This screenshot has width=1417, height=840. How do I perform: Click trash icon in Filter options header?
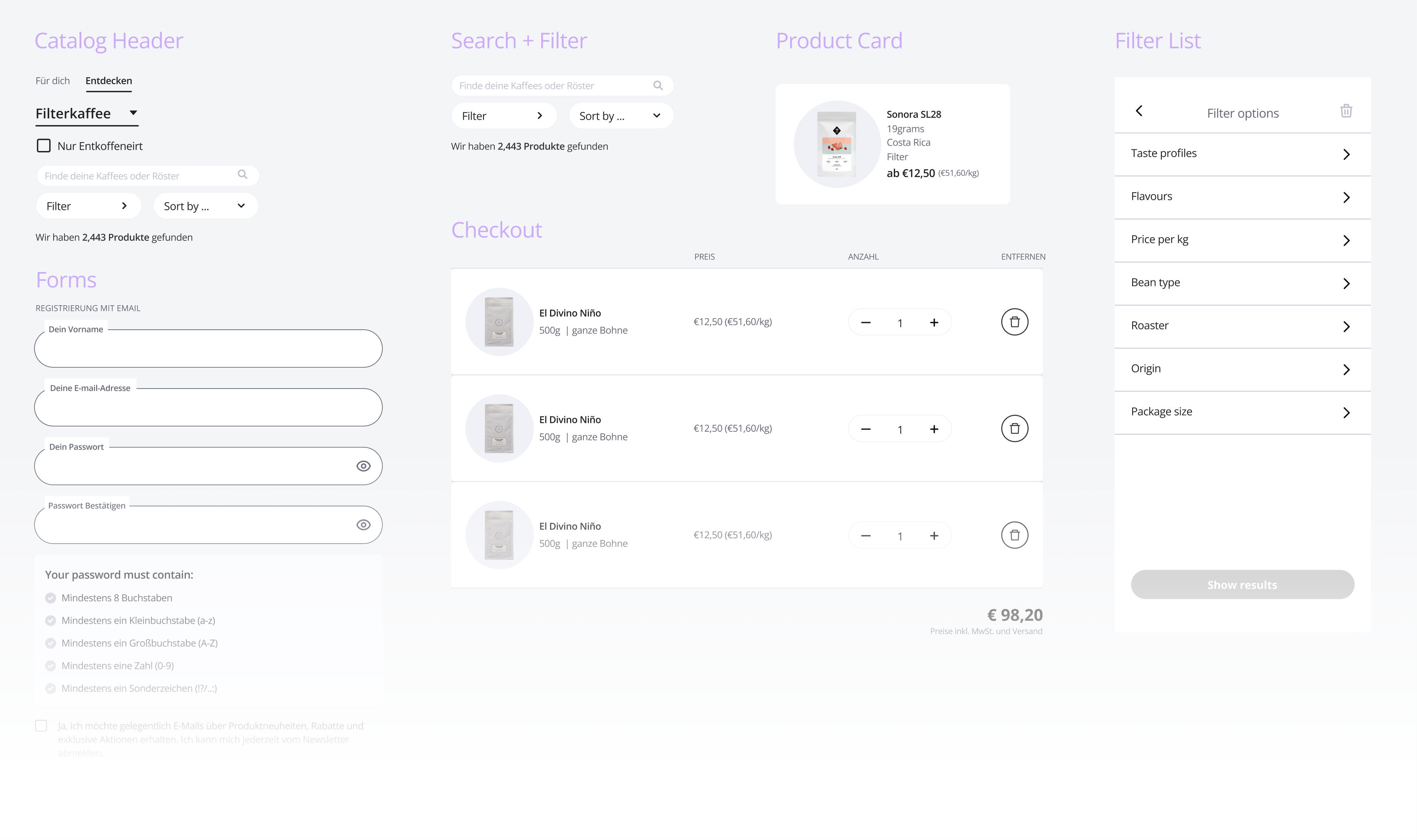pos(1346,111)
